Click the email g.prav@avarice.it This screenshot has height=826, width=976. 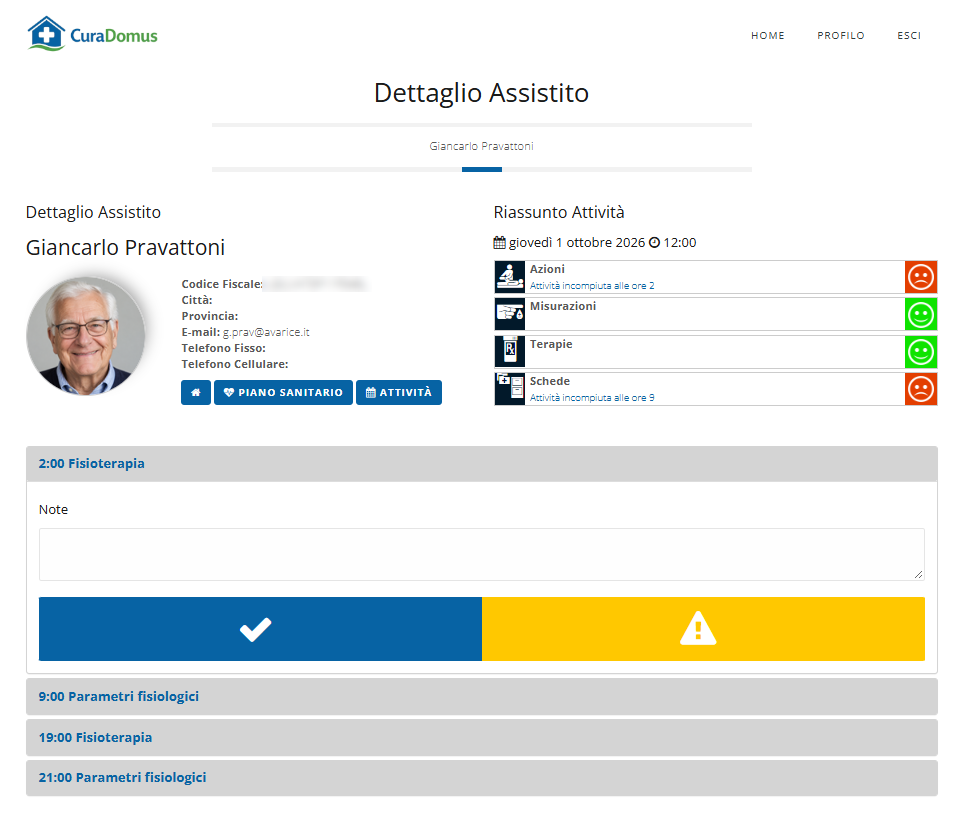pyautogui.click(x=266, y=332)
